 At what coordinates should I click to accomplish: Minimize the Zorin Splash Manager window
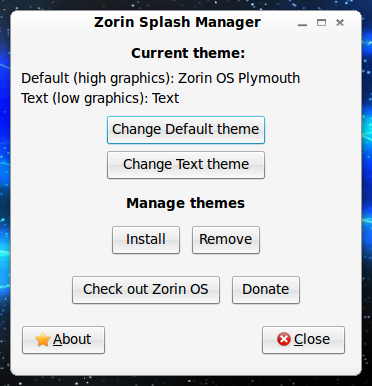302,23
